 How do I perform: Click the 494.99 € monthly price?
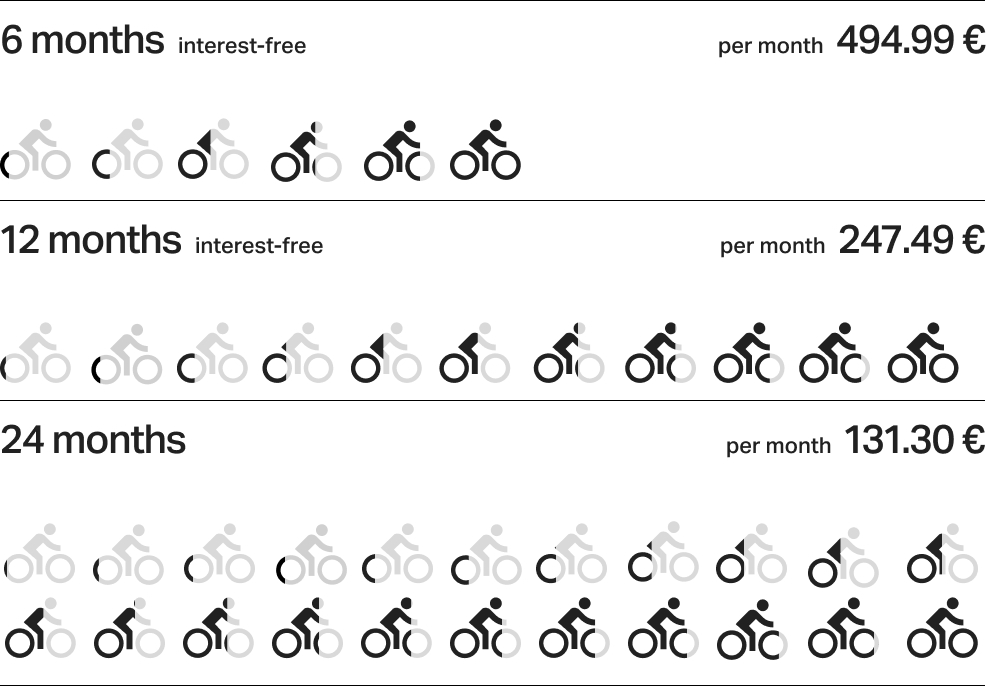pos(910,41)
